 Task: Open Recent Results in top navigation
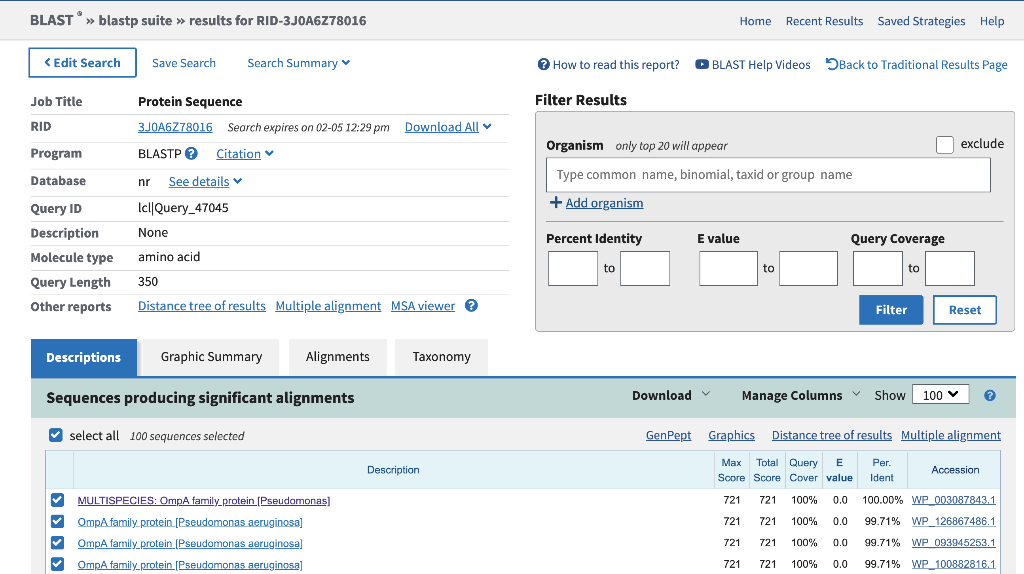824,21
